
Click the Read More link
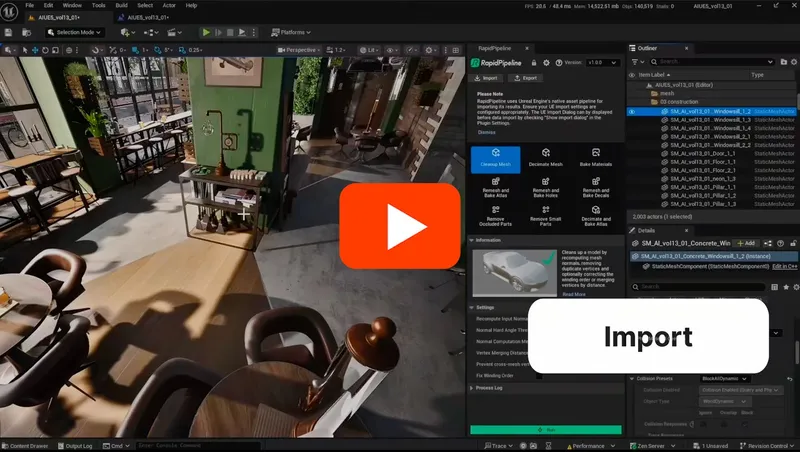(573, 294)
